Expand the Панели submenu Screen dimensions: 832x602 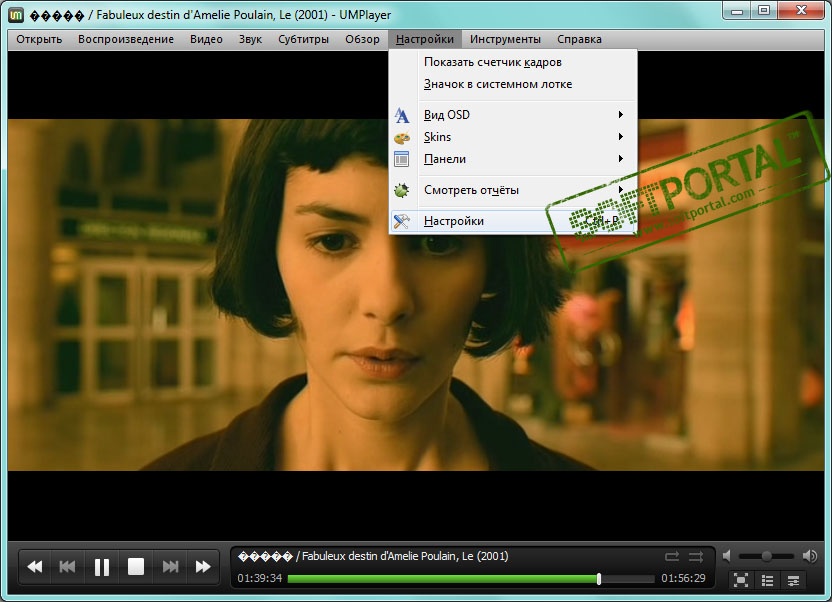click(513, 159)
